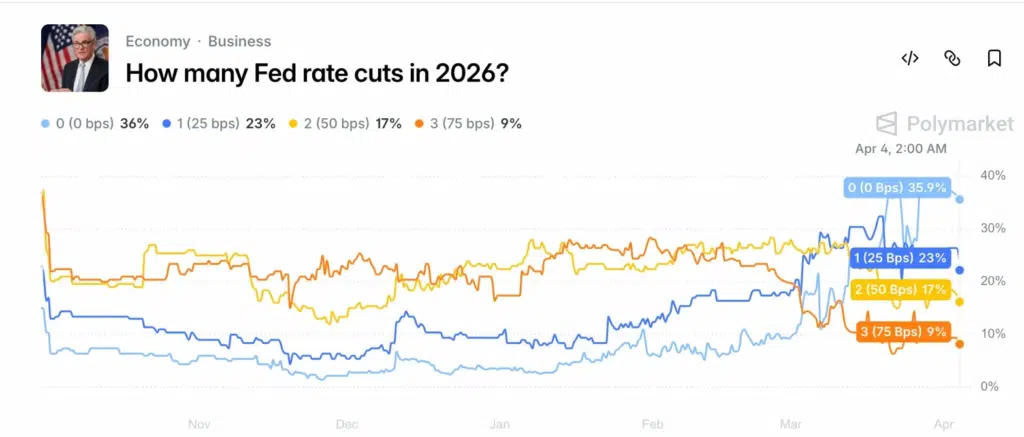Click the Feb label on time axis
Image resolution: width=1024 pixels, height=437 pixels.
(x=652, y=423)
